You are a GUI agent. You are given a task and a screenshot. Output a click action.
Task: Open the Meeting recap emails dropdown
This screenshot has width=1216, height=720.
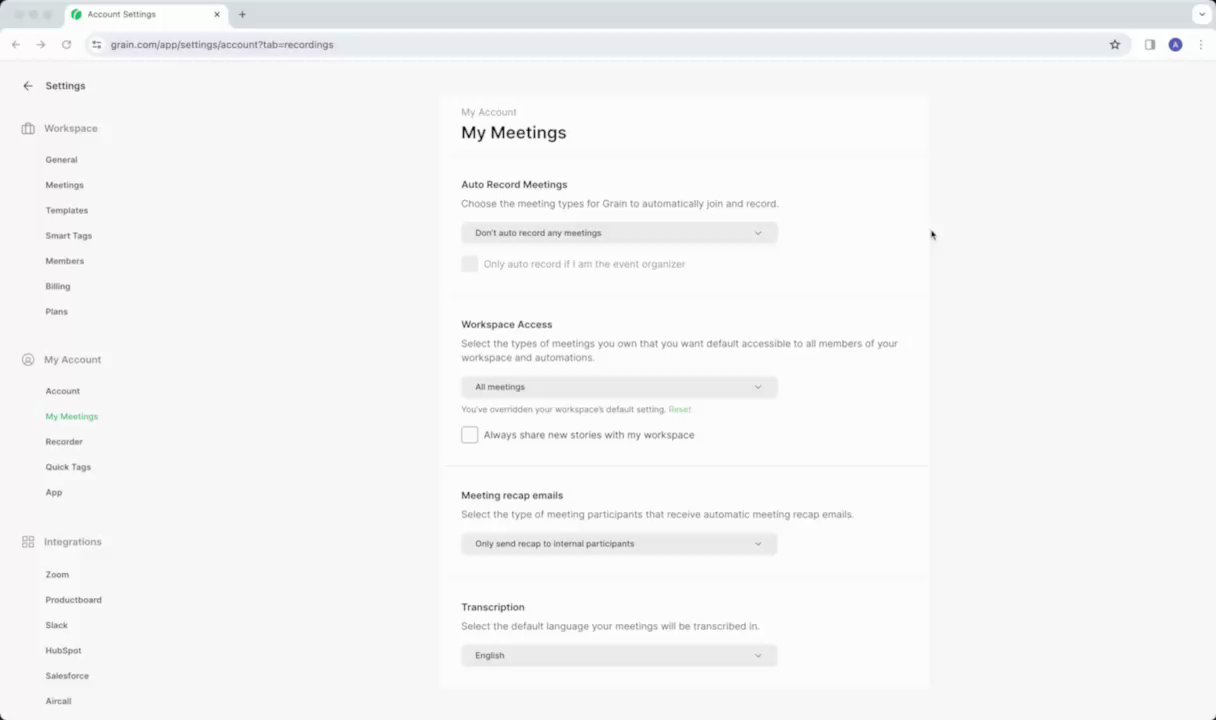[x=619, y=544]
